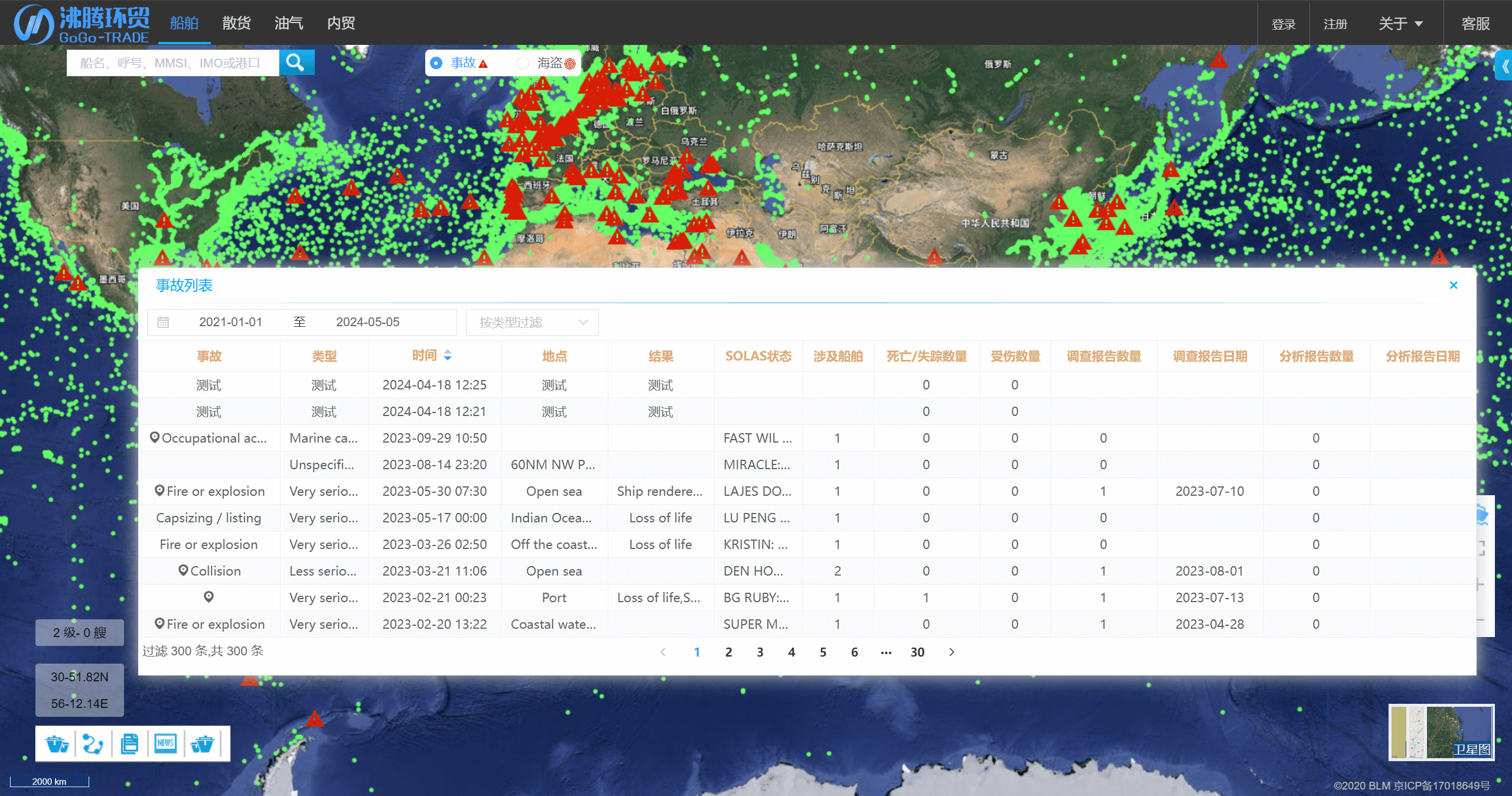Go to the next page with the right chevron
The image size is (1512, 796).
click(951, 652)
